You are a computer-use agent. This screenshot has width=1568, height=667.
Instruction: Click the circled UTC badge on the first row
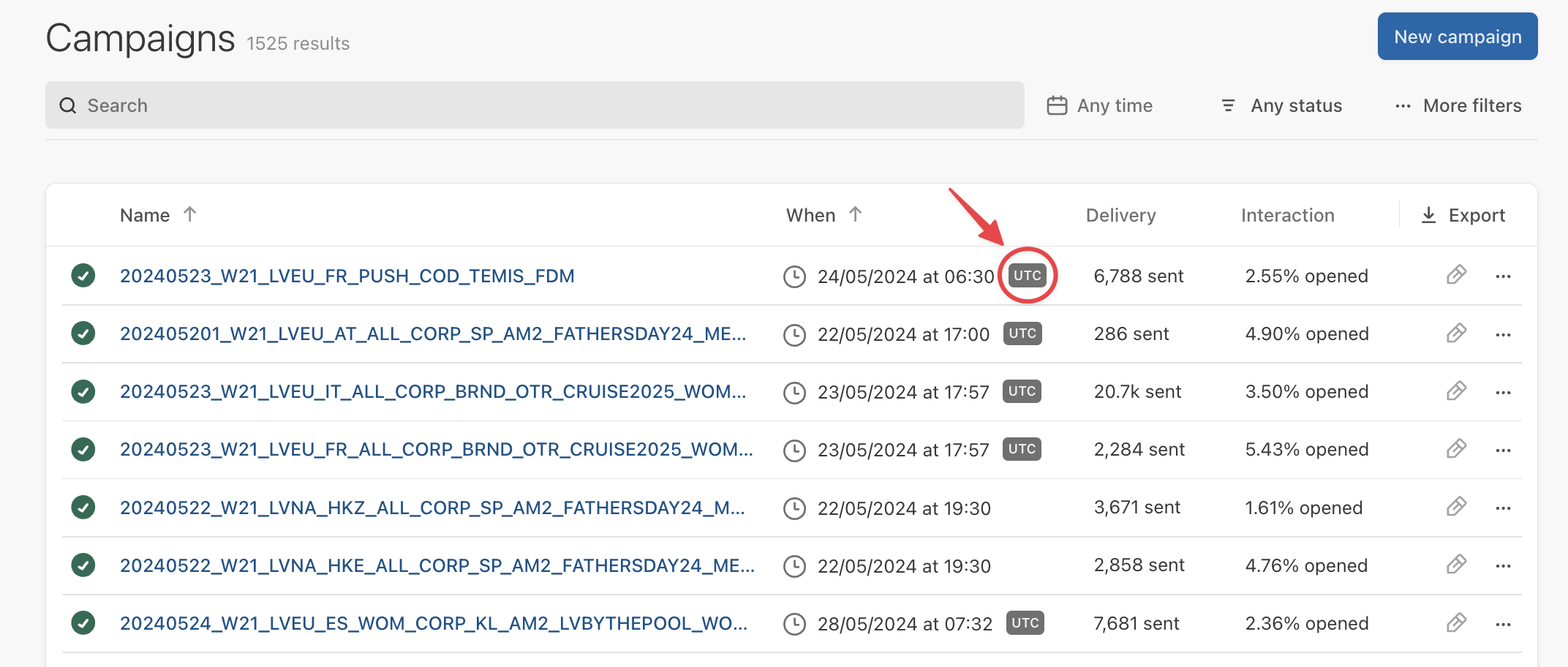point(1028,276)
